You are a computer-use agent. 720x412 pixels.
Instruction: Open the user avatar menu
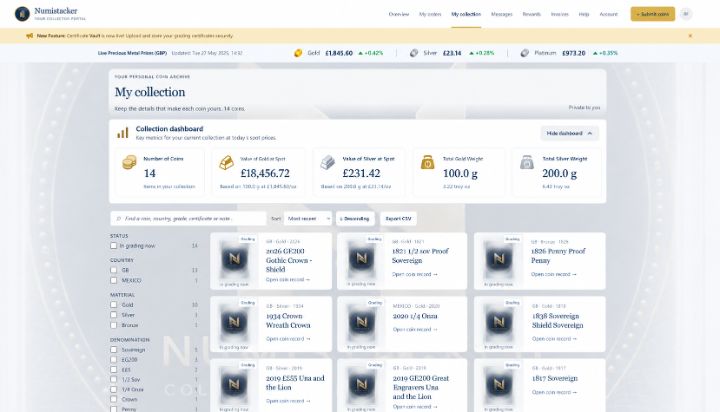click(686, 14)
